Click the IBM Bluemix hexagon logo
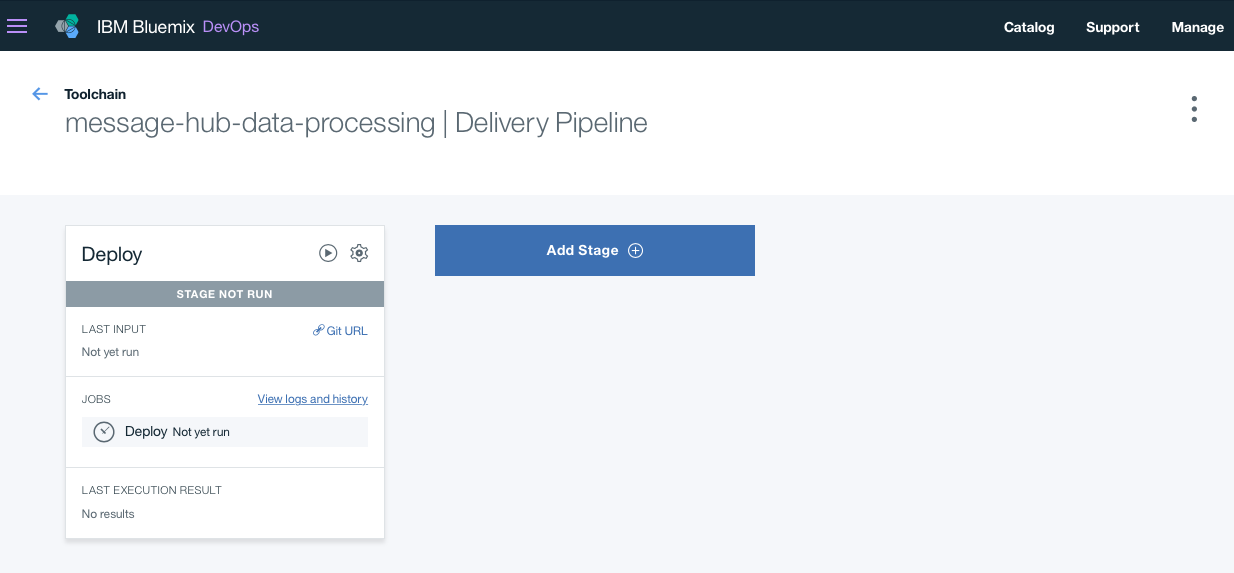This screenshot has height=573, width=1234. (67, 27)
